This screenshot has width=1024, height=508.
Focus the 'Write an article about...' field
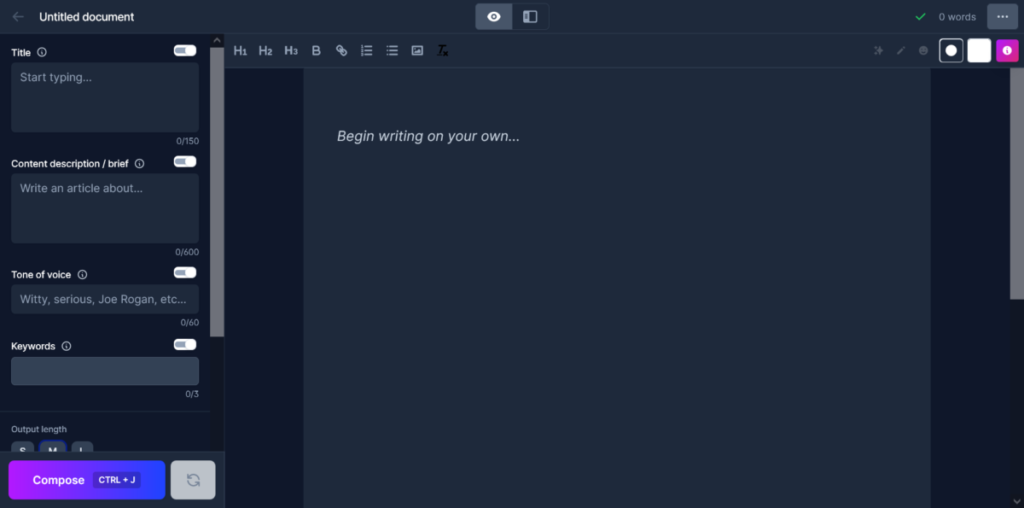[105, 208]
